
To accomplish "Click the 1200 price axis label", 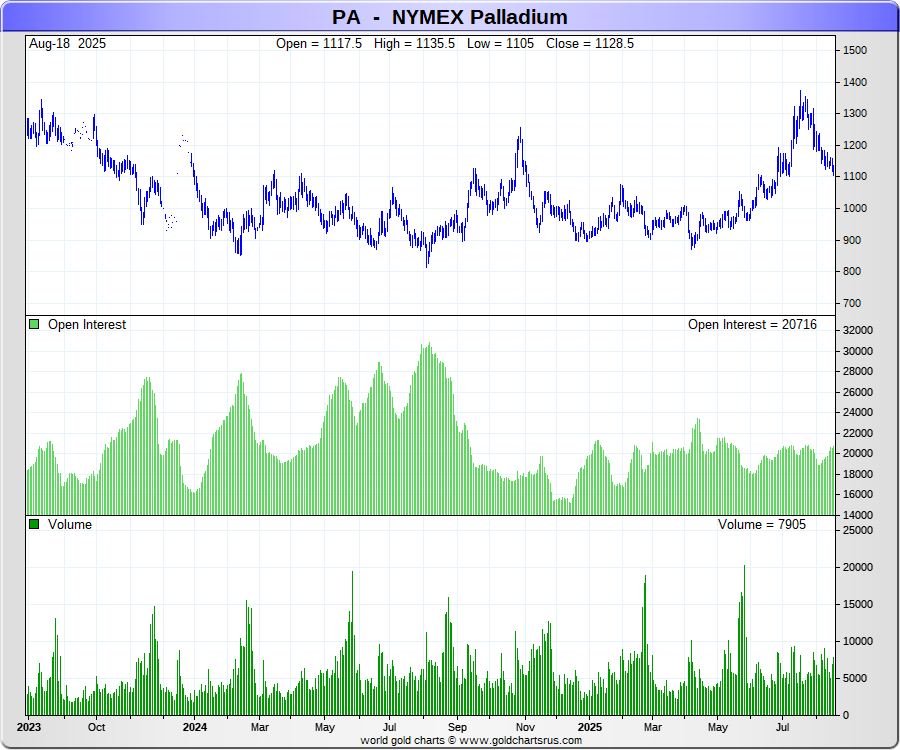I will 855,145.
